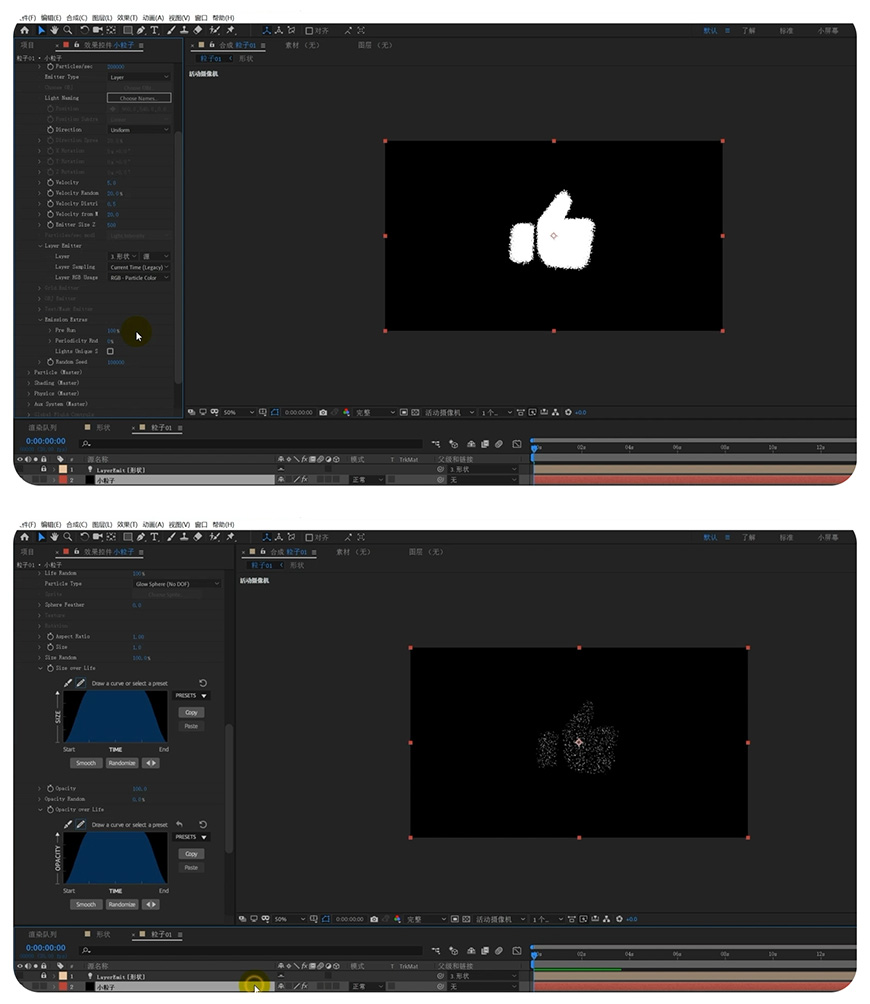Image resolution: width=870 pixels, height=1004 pixels.
Task: Click the Layer Sampling Current Time field
Action: coord(139,267)
